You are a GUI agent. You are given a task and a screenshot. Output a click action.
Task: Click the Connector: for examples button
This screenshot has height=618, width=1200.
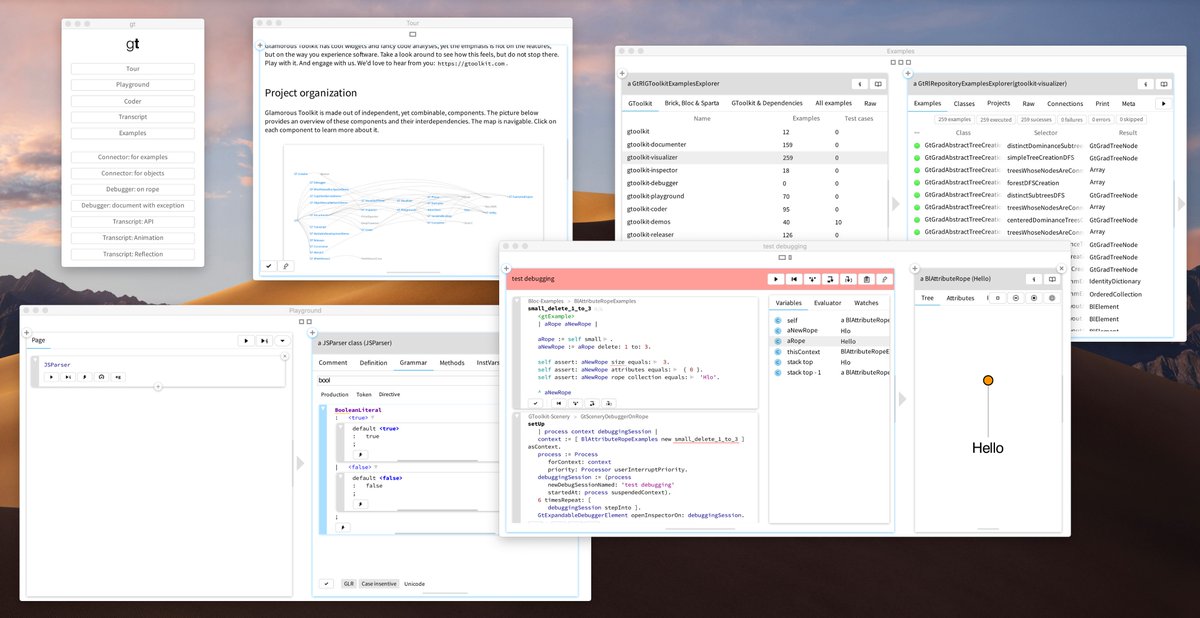[133, 157]
